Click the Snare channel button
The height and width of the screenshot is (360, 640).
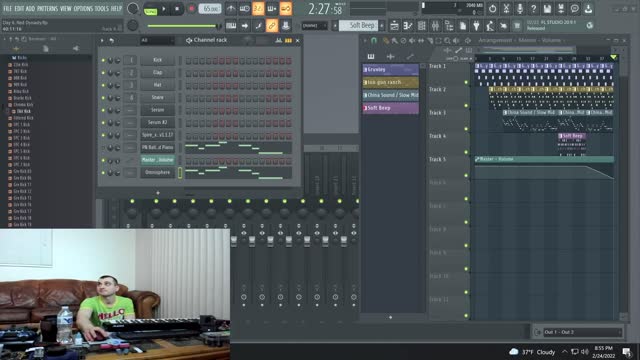(x=158, y=98)
